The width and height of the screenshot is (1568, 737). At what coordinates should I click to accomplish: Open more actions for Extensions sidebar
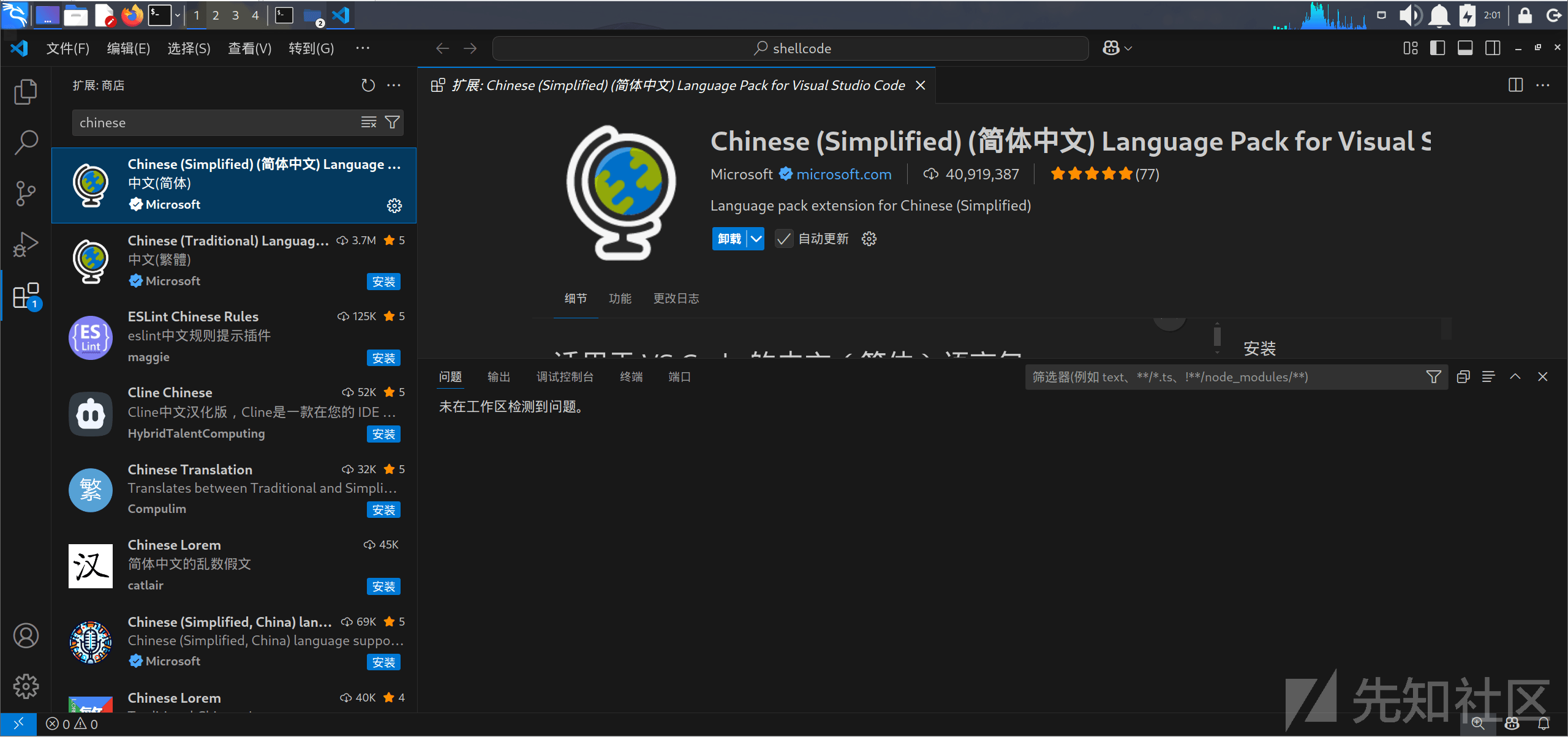pos(394,86)
